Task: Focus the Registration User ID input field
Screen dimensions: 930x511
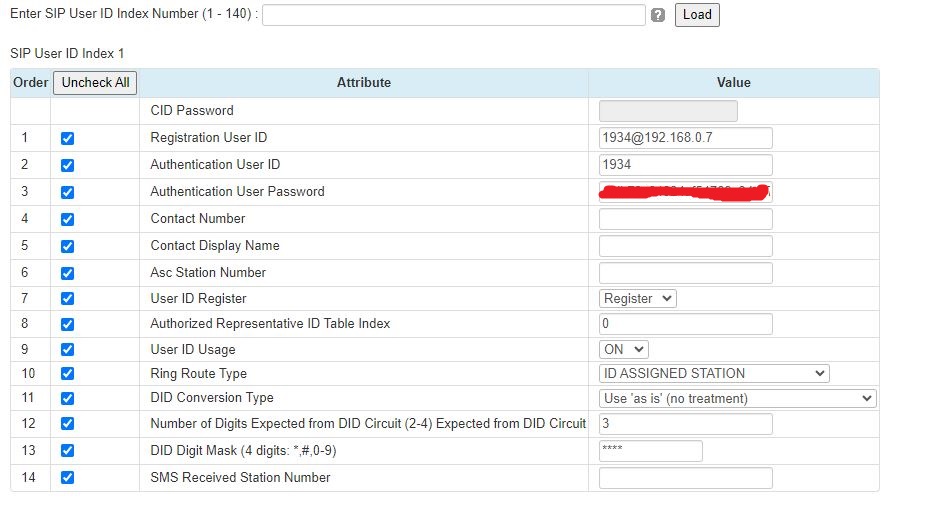Action: pyautogui.click(x=685, y=138)
